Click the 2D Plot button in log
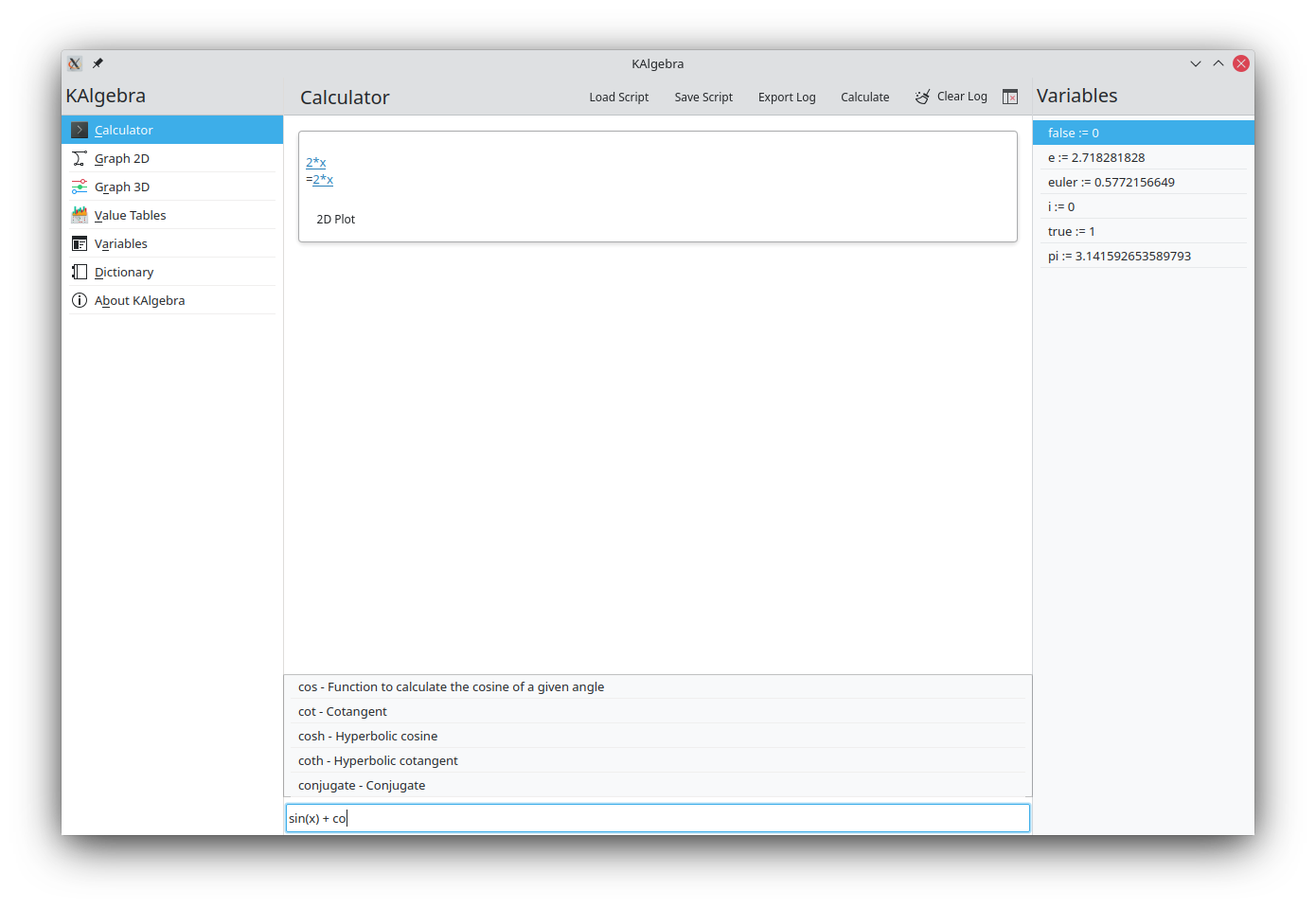The width and height of the screenshot is (1316, 908). point(336,220)
